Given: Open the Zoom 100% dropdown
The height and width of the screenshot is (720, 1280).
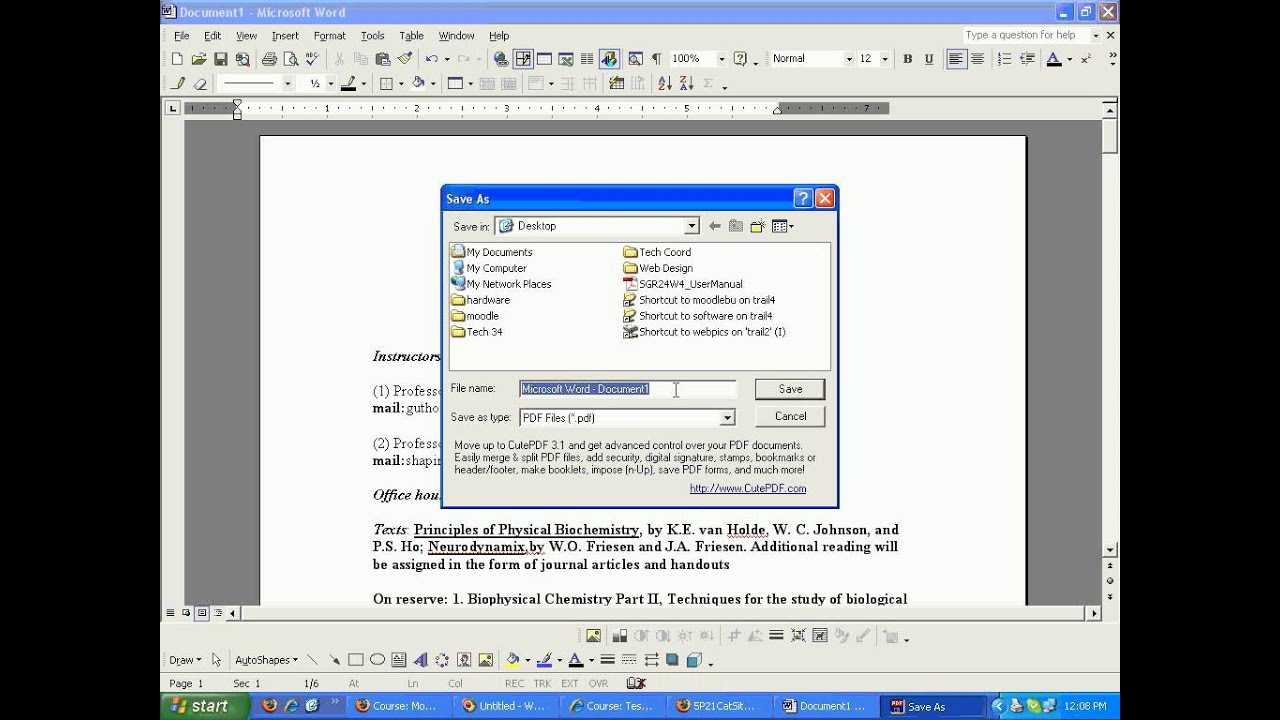Looking at the screenshot, I should pyautogui.click(x=721, y=59).
